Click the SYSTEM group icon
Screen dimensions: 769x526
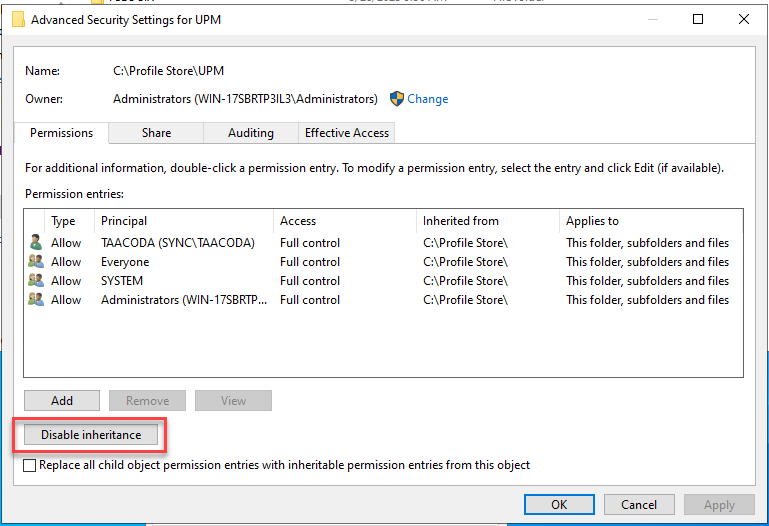(x=36, y=281)
